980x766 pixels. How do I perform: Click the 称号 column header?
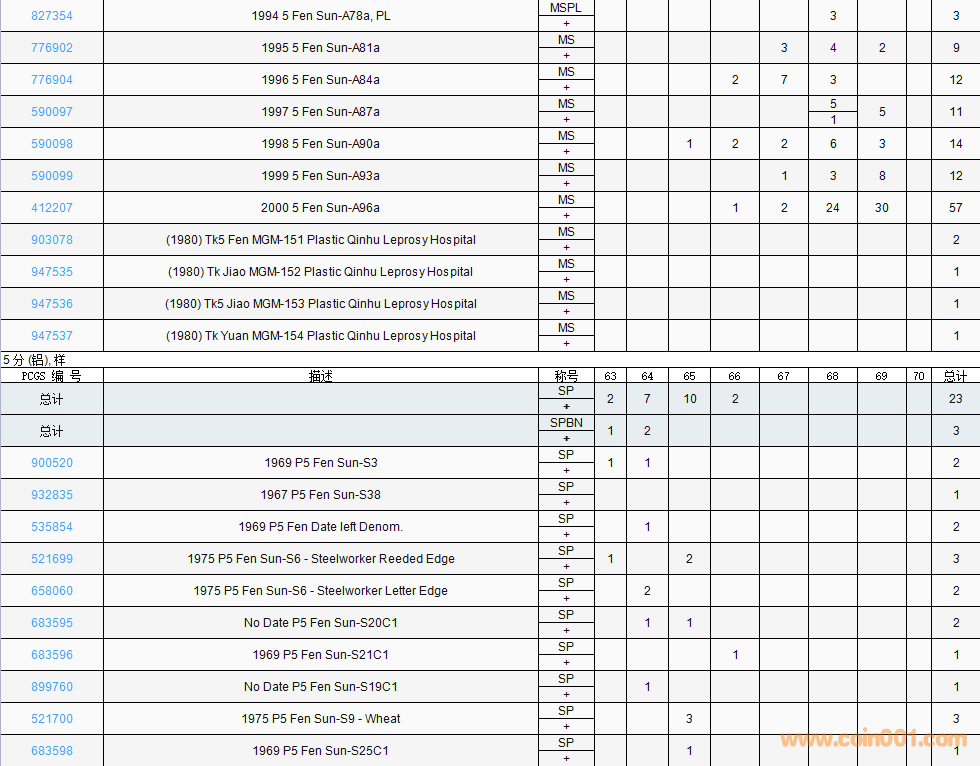566,376
